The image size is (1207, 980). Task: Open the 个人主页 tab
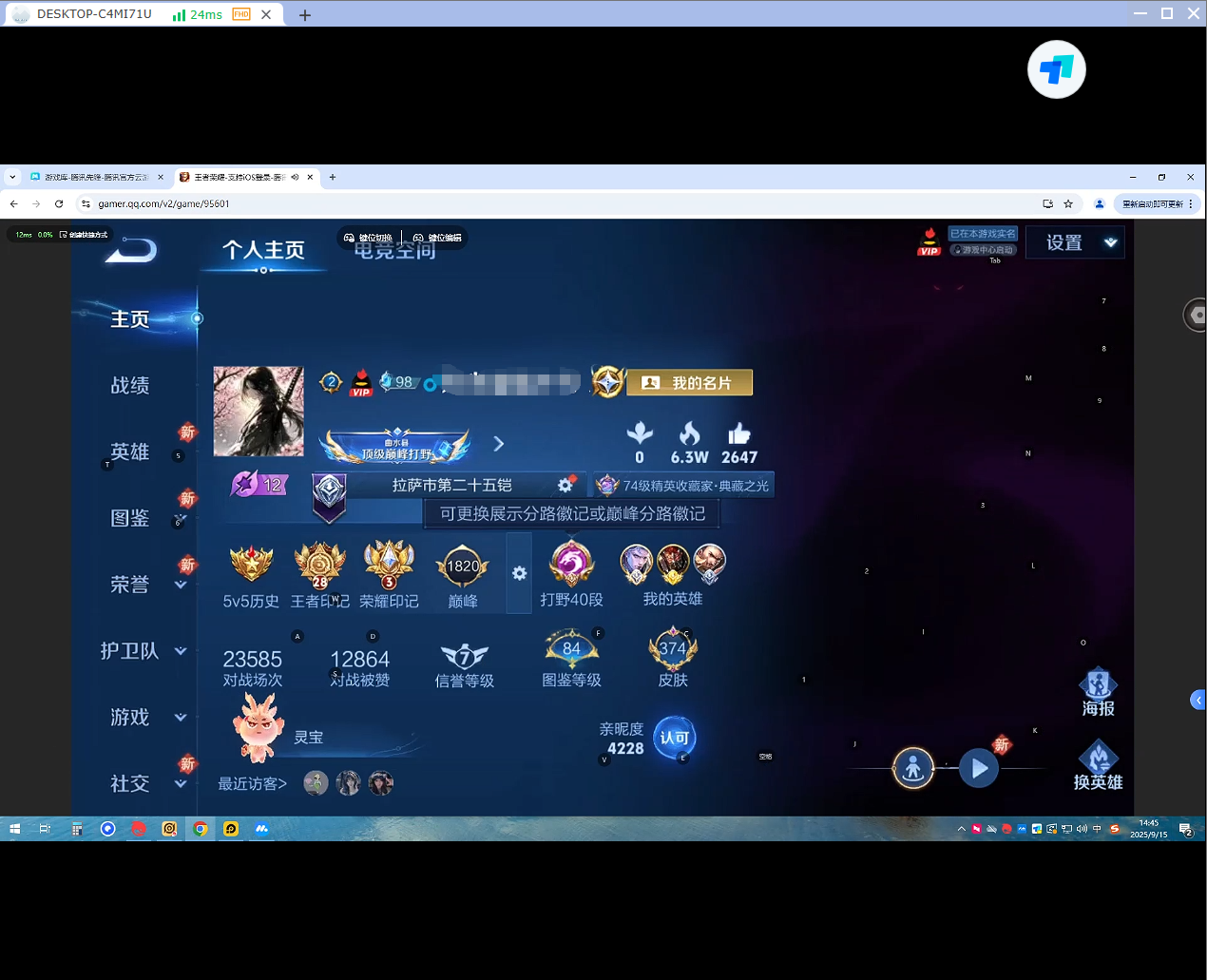(263, 250)
